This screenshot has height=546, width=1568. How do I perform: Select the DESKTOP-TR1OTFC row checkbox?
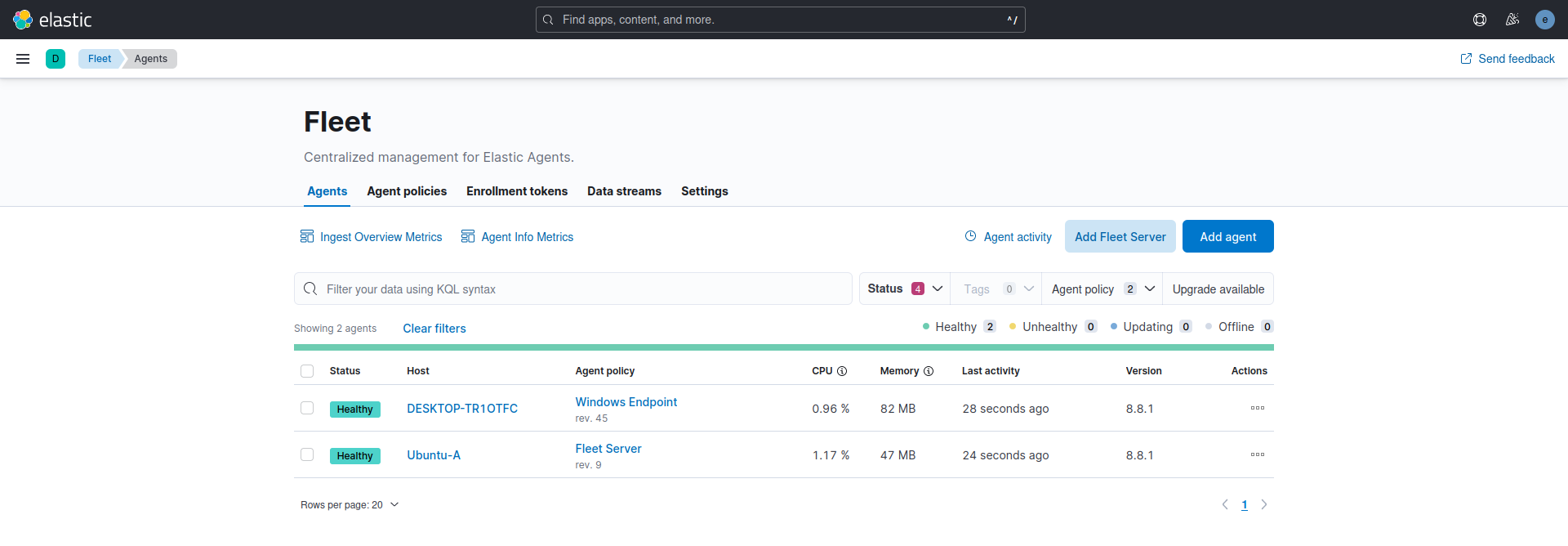click(307, 408)
